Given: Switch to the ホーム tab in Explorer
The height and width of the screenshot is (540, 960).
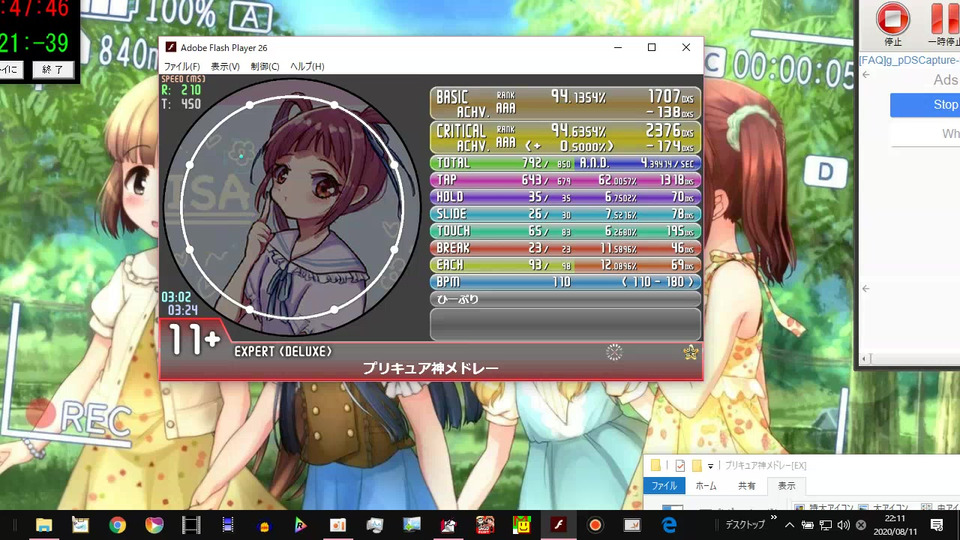Looking at the screenshot, I should [x=706, y=486].
